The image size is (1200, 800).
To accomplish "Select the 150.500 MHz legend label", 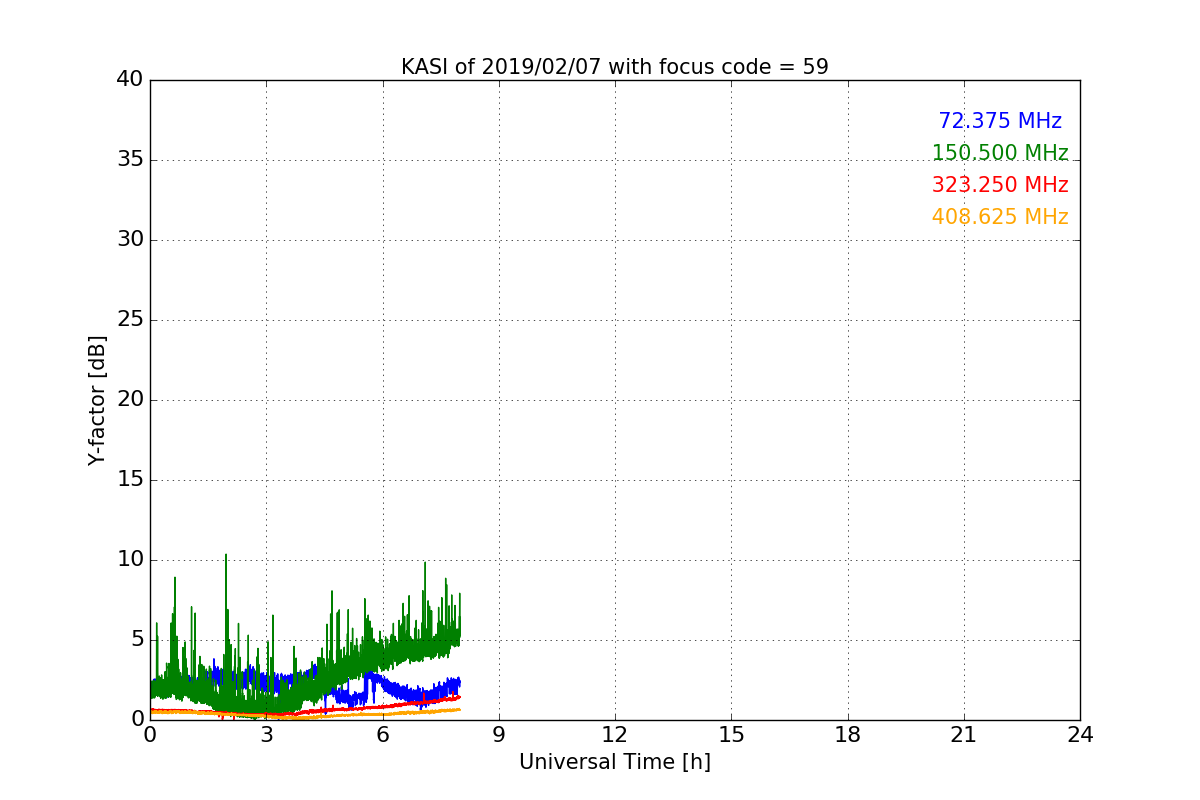I will pyautogui.click(x=1000, y=153).
